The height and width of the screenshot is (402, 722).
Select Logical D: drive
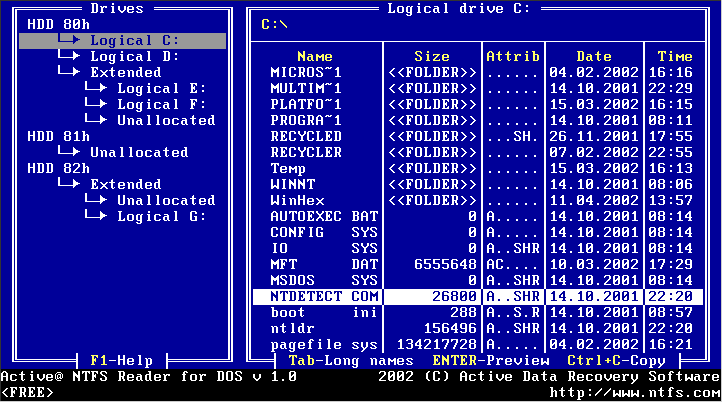coord(134,56)
